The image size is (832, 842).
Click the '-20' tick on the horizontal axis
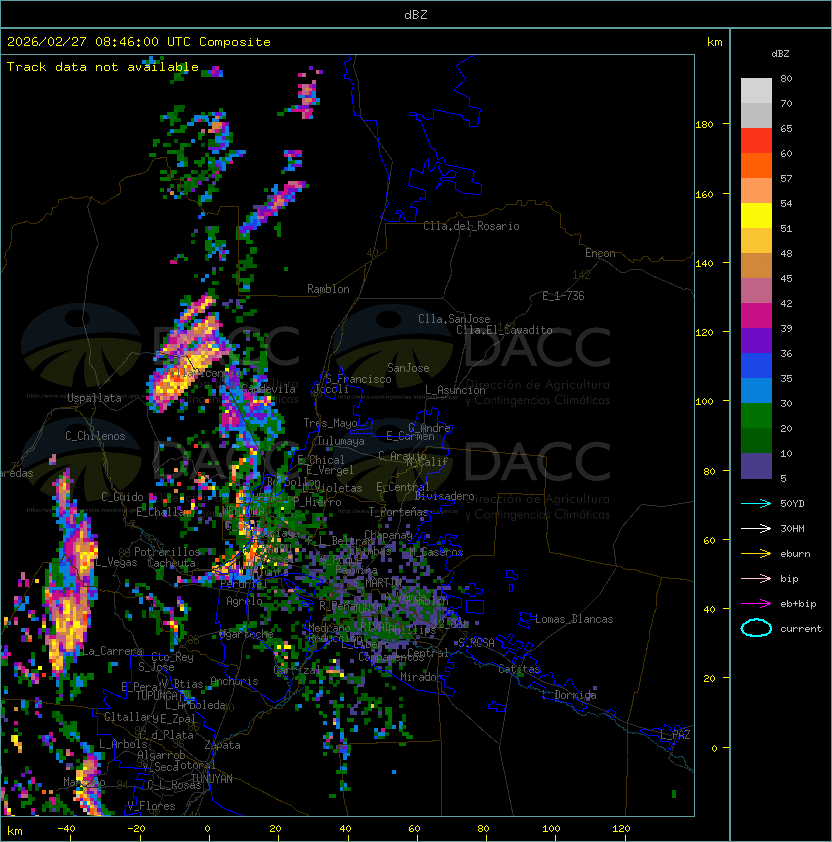tap(136, 829)
